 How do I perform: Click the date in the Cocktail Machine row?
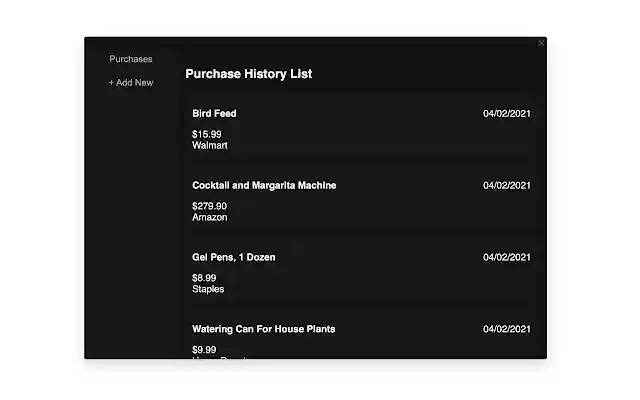pos(507,185)
